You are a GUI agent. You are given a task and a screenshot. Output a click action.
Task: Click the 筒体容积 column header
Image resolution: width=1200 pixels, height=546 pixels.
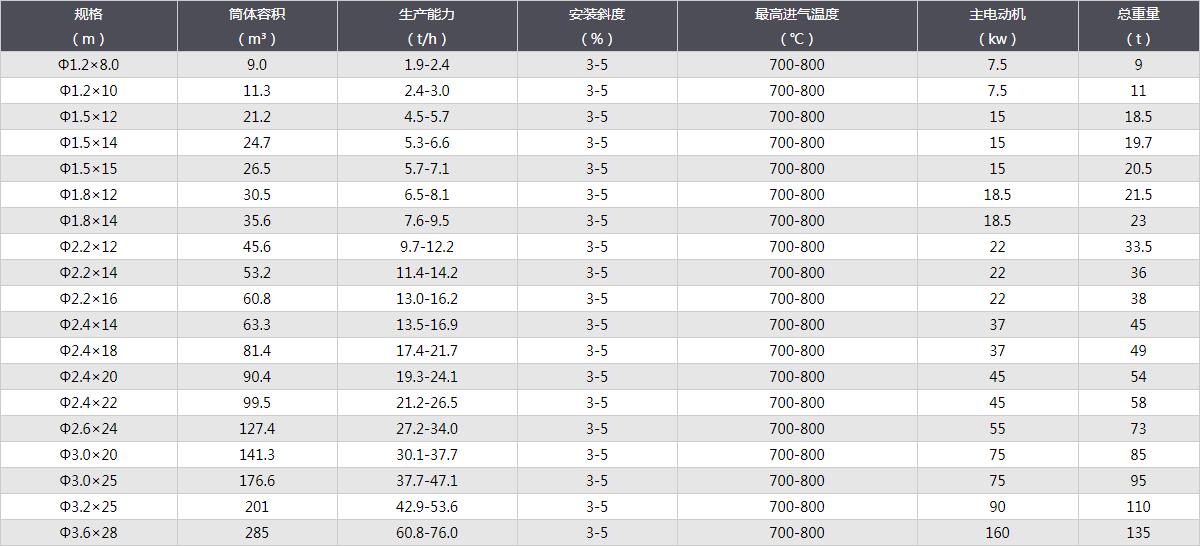tap(257, 26)
